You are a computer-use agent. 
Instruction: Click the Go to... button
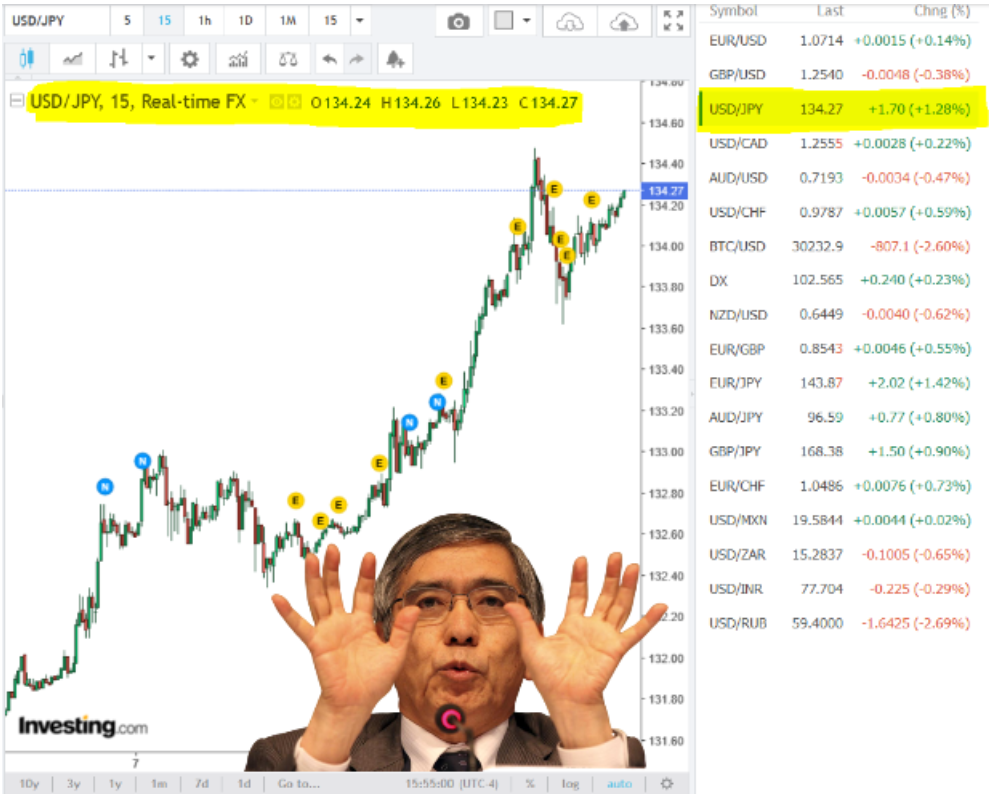click(299, 783)
